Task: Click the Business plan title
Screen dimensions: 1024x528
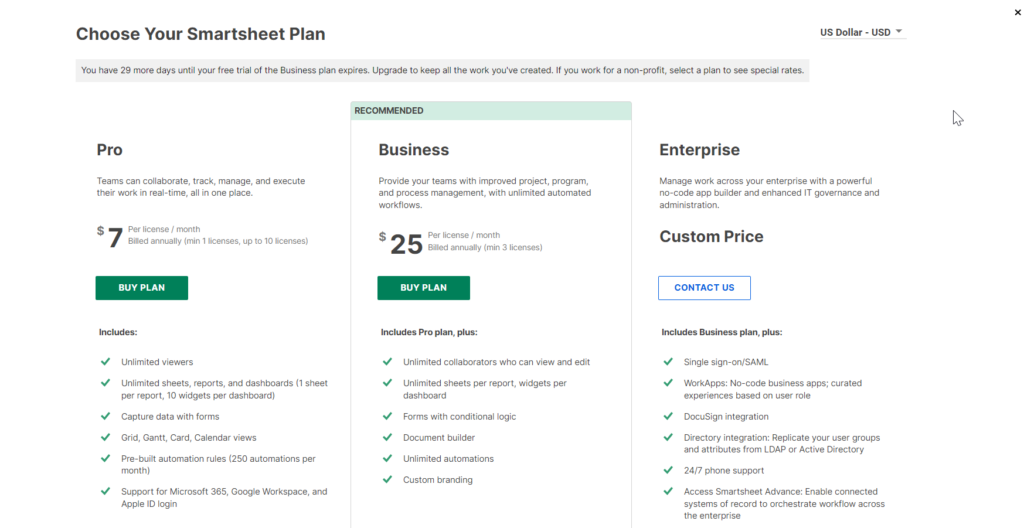Action: [x=413, y=150]
